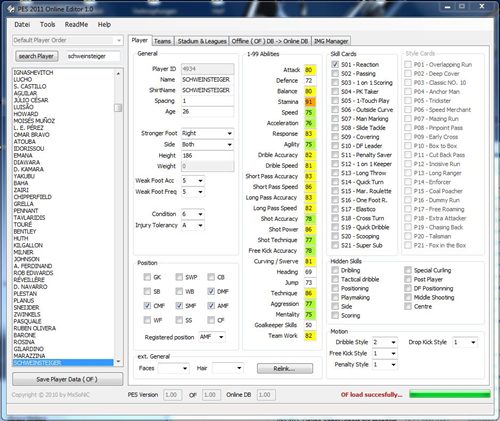
Task: Click the Height field showing 186
Action: tap(207, 156)
